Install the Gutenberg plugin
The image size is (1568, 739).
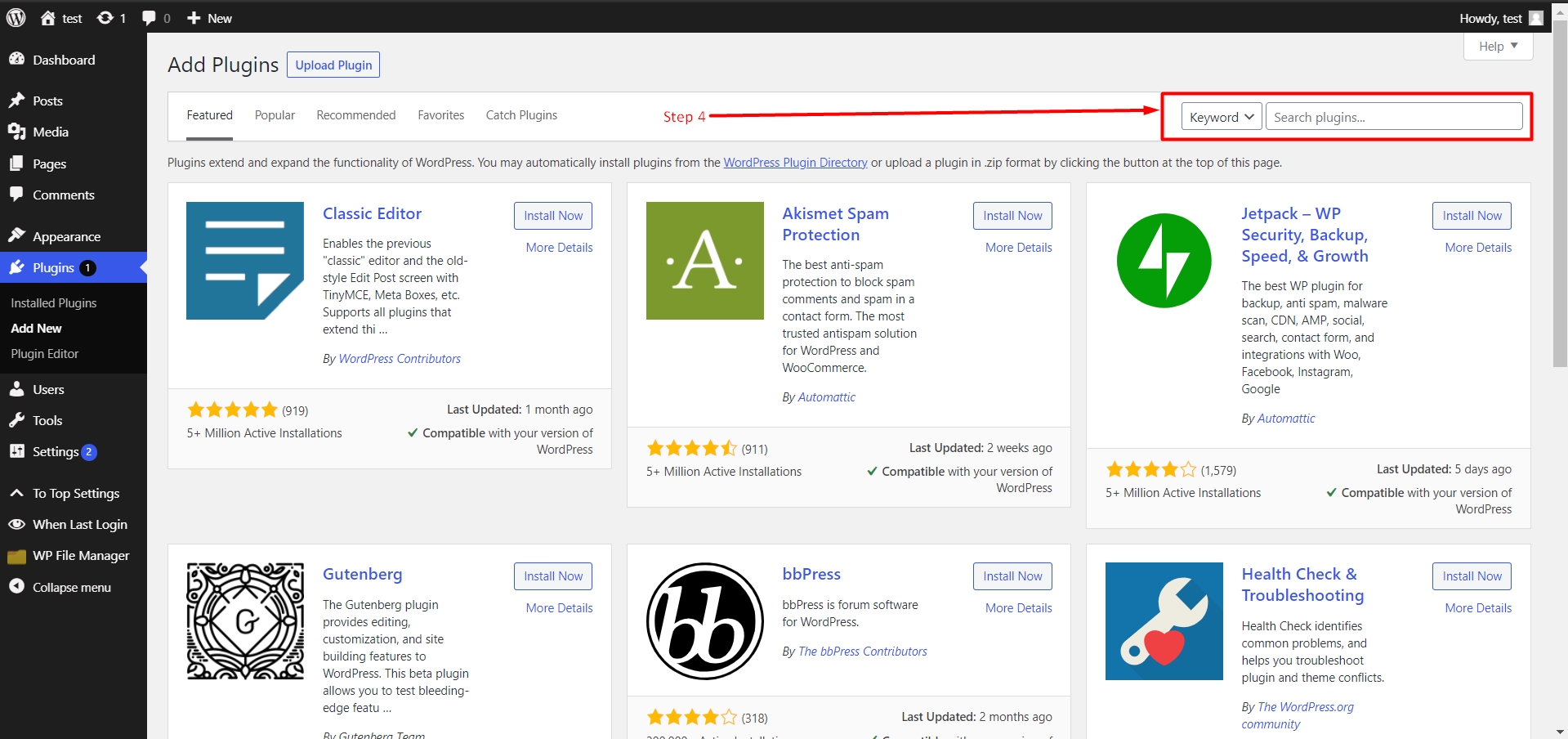tap(553, 576)
